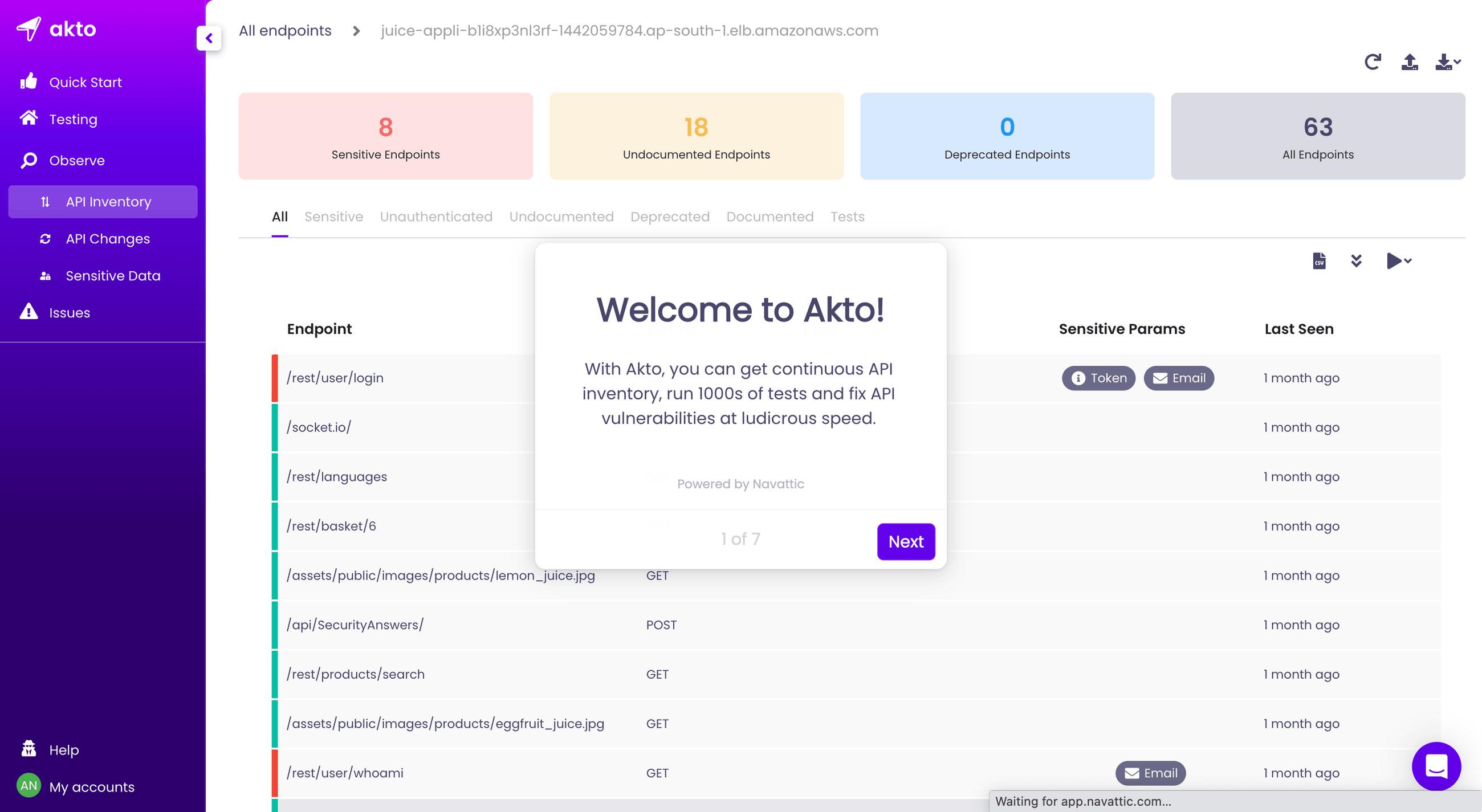Open the live chat bubble

coord(1436,766)
